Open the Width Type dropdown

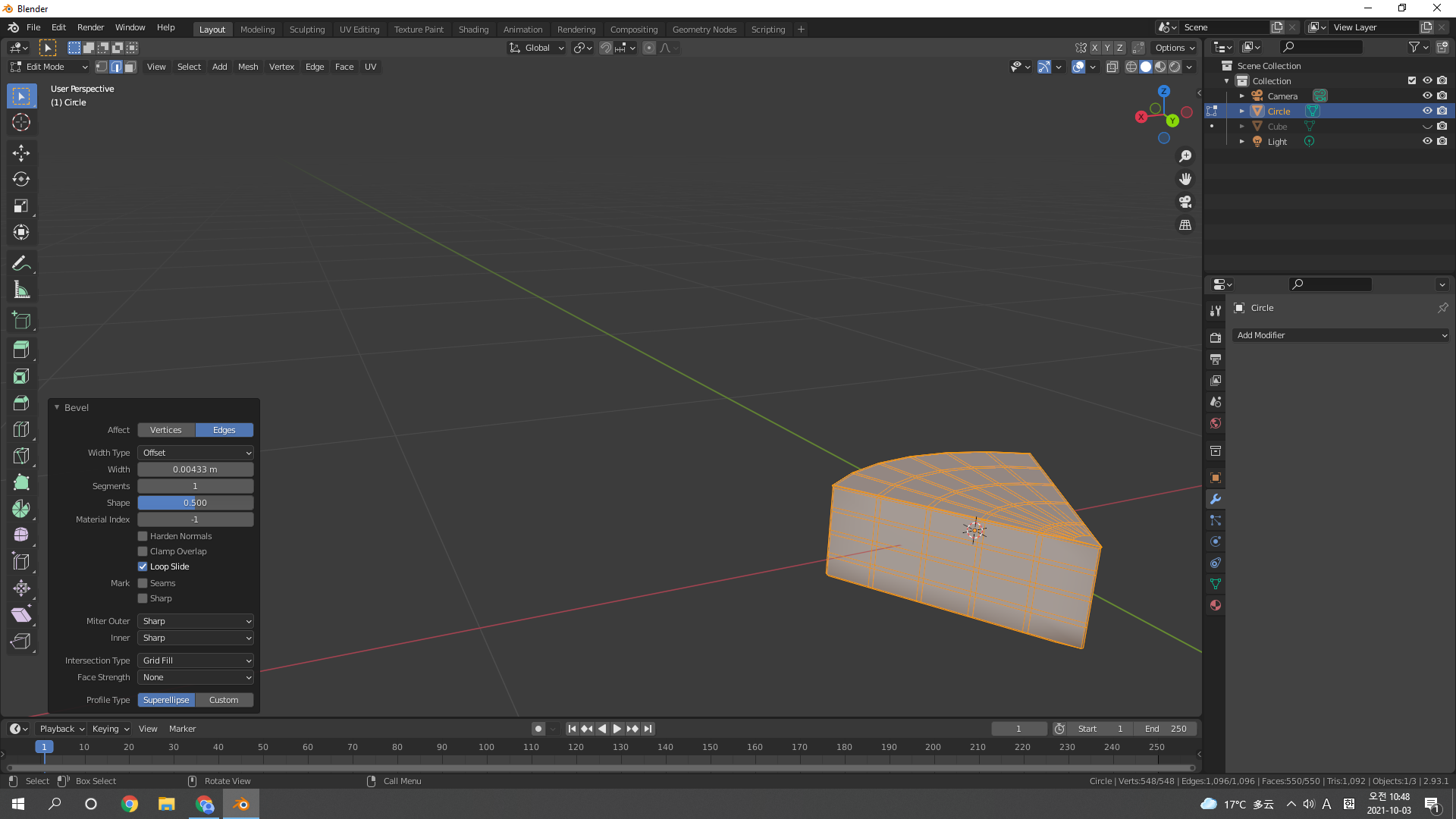[196, 453]
